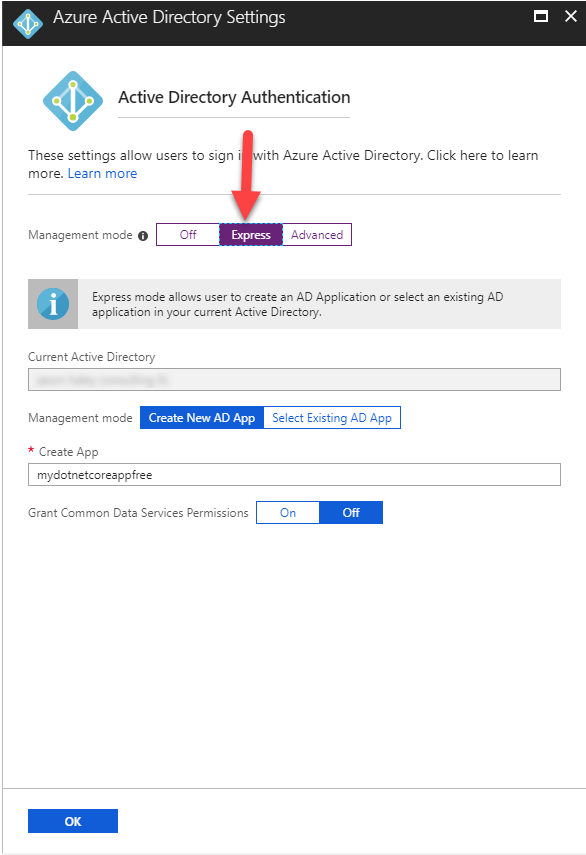Screen dimensions: 586x855
Task: Set Management mode to Off
Action: [x=188, y=234]
